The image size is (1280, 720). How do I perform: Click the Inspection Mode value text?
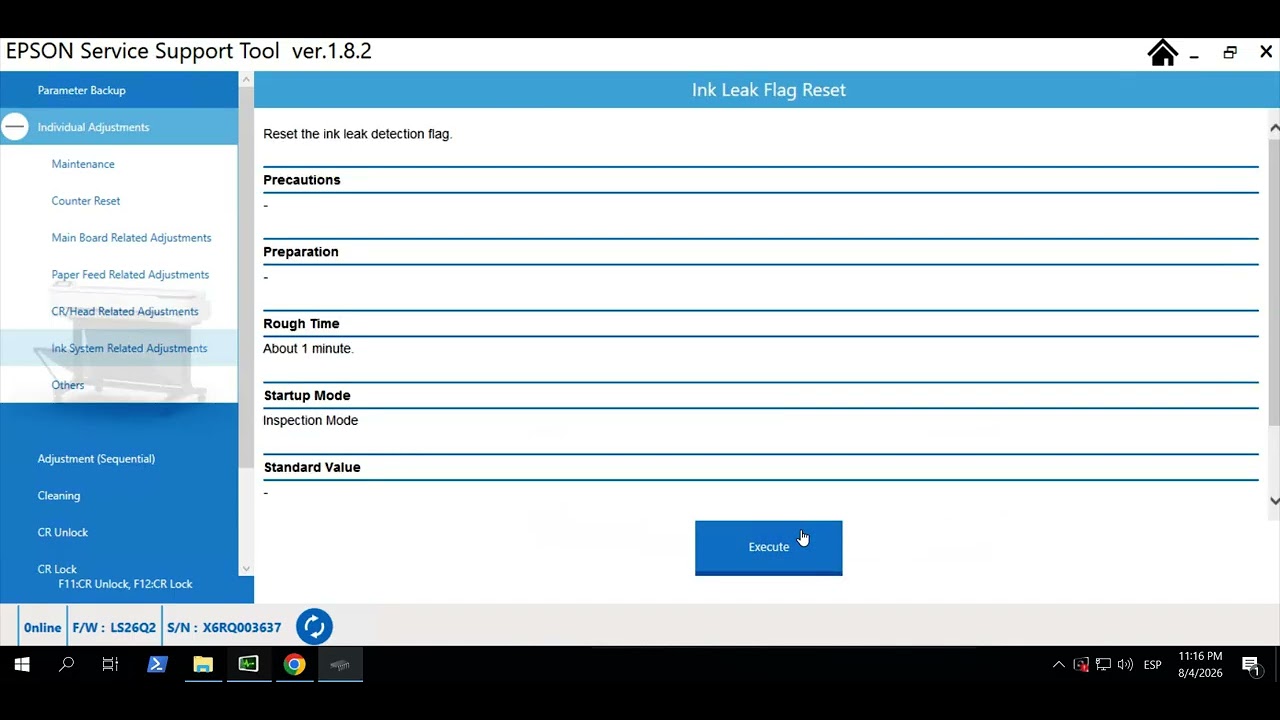click(310, 421)
